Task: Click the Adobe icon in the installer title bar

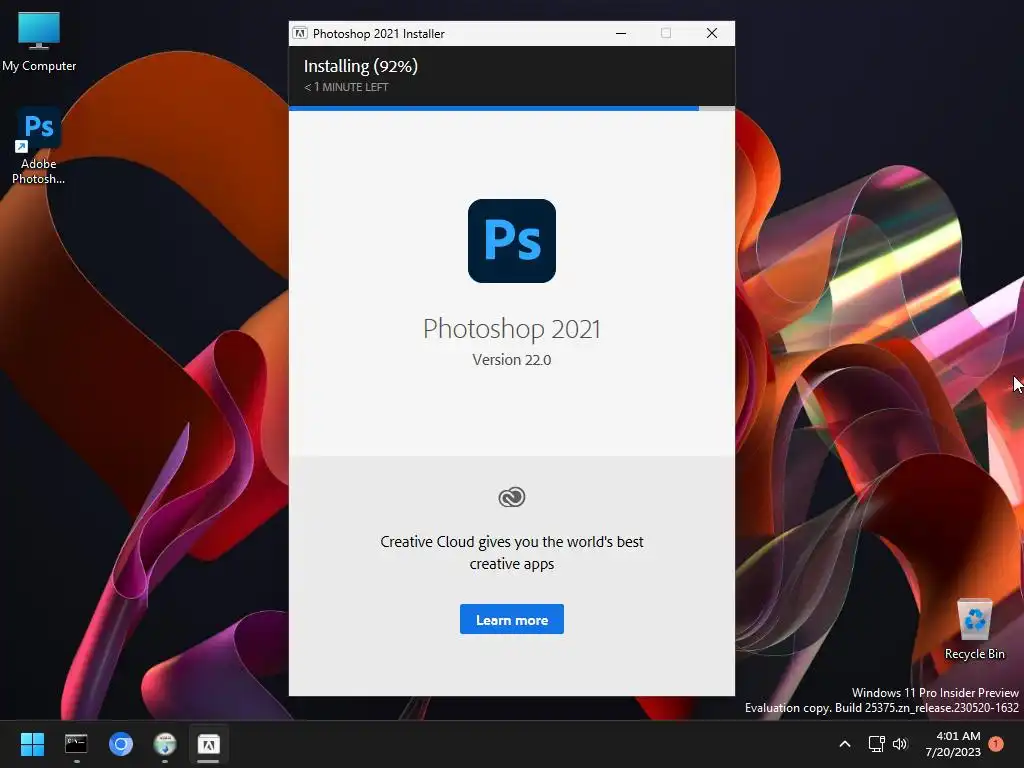Action: [x=300, y=33]
